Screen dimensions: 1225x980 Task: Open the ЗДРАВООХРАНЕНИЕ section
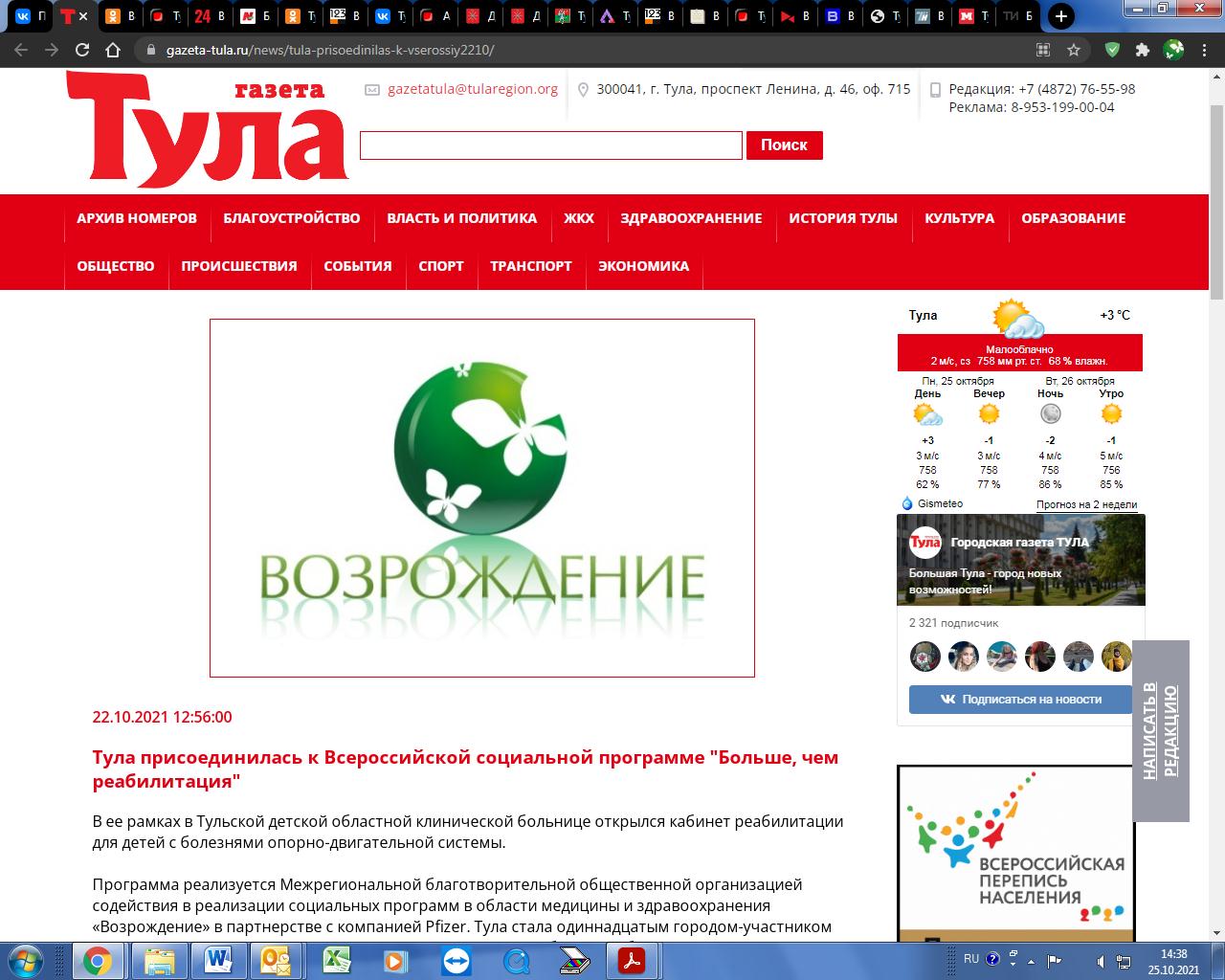[x=691, y=218]
